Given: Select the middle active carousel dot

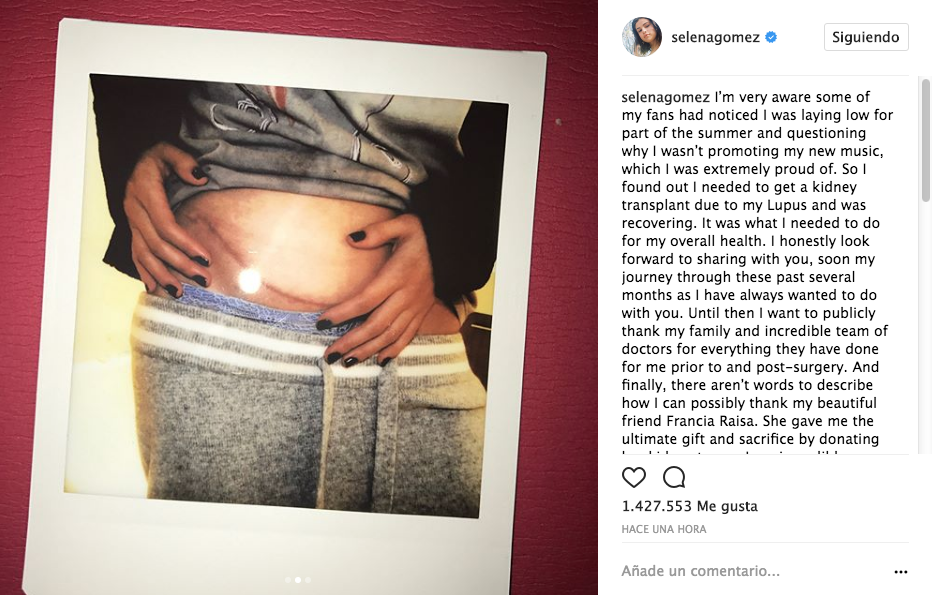Looking at the screenshot, I should pos(298,580).
